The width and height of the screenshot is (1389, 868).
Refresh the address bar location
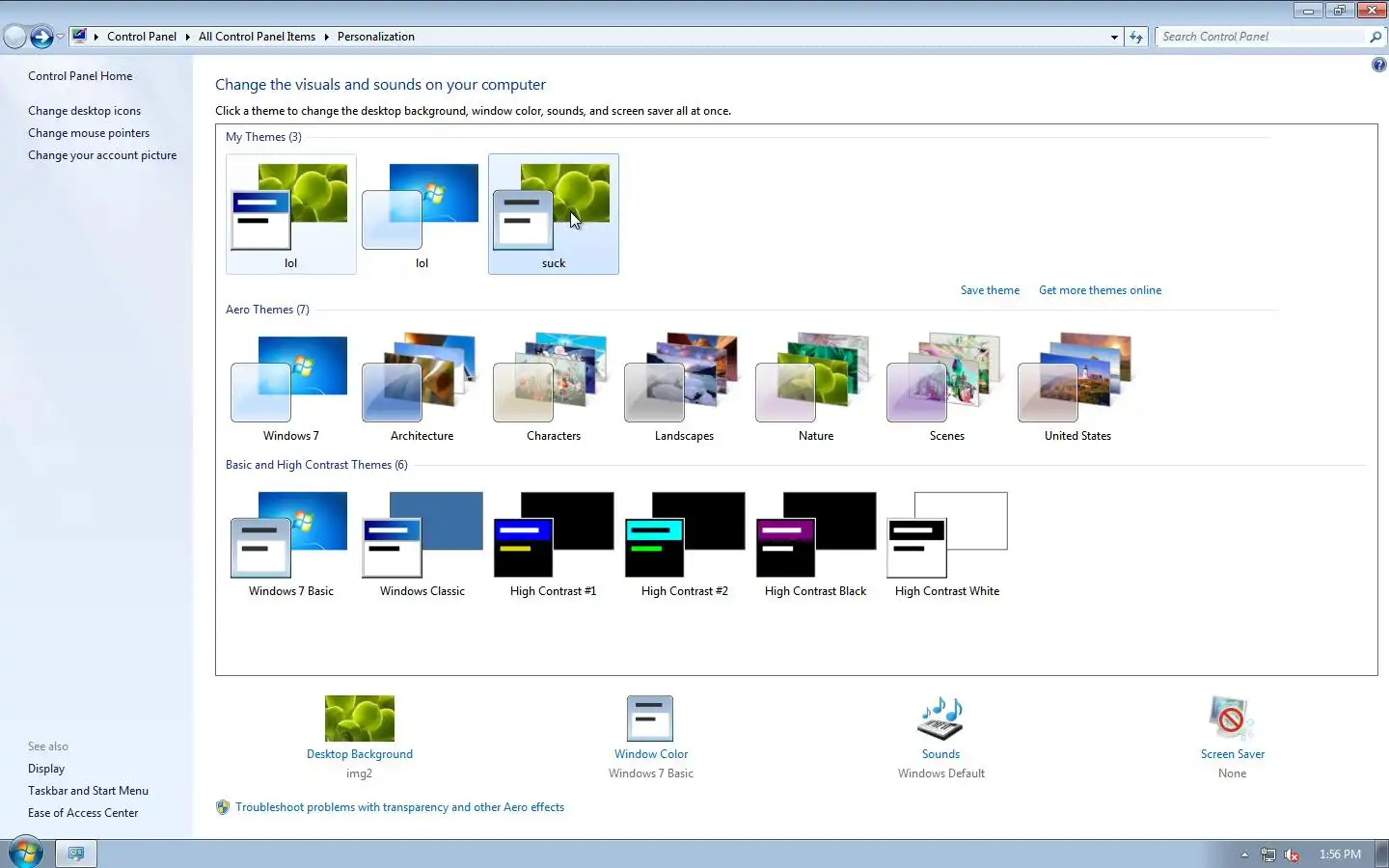click(x=1136, y=37)
